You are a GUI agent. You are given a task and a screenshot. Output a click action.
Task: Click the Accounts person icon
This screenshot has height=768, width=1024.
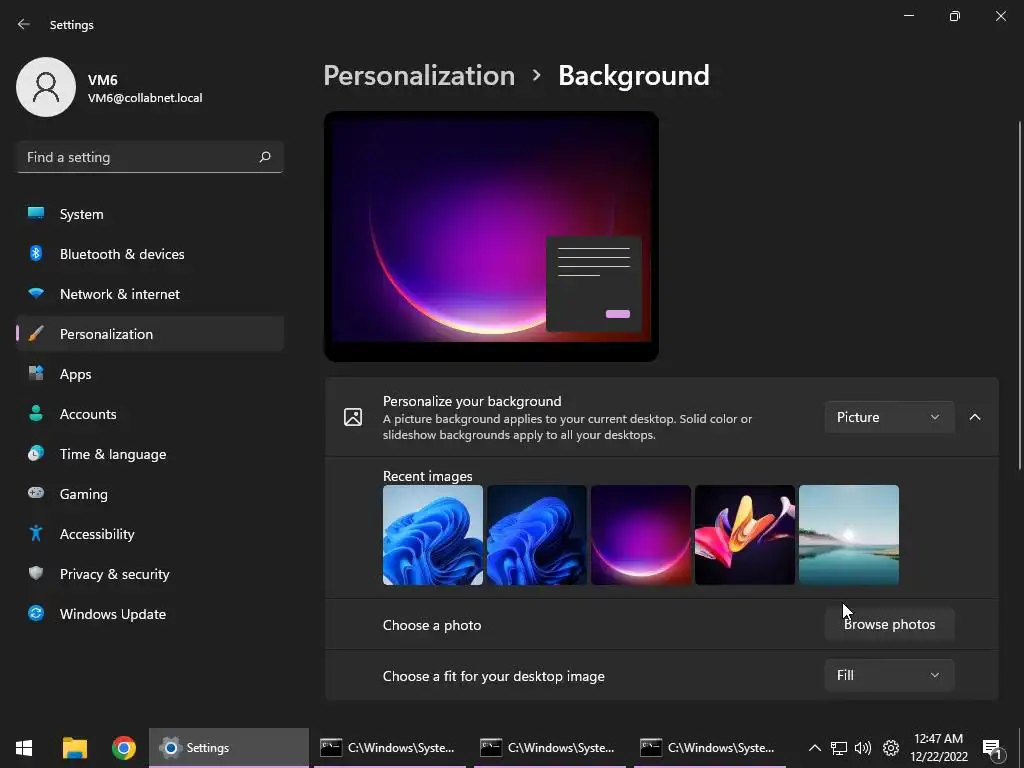click(36, 413)
